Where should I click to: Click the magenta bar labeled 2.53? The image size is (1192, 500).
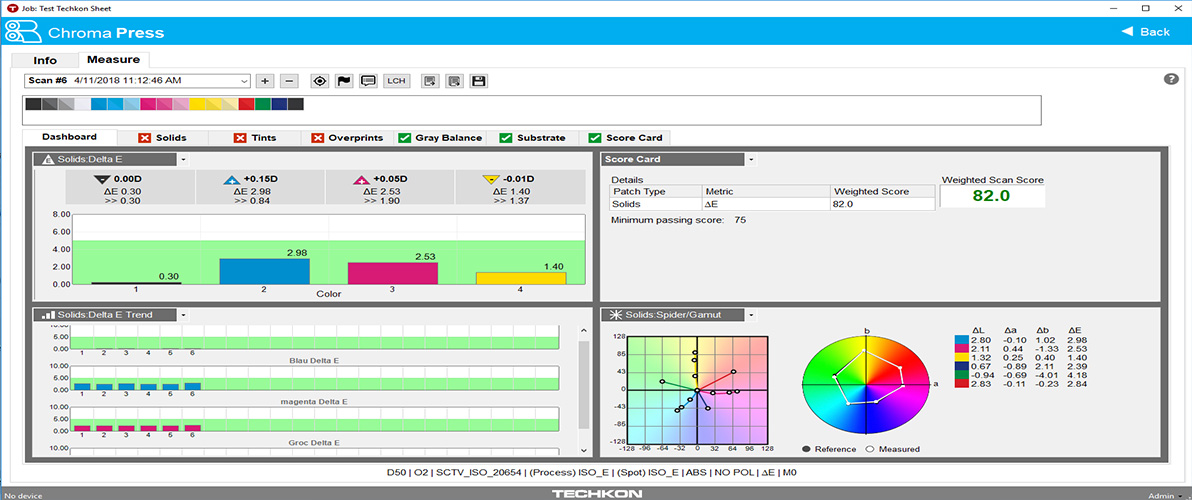(393, 273)
